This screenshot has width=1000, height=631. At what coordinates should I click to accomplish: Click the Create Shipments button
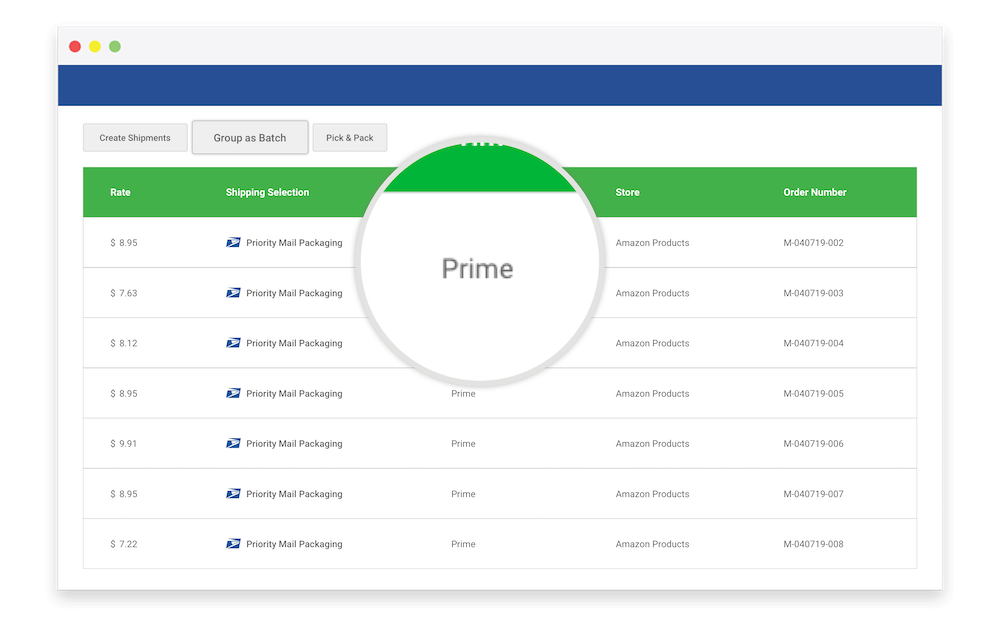click(135, 138)
